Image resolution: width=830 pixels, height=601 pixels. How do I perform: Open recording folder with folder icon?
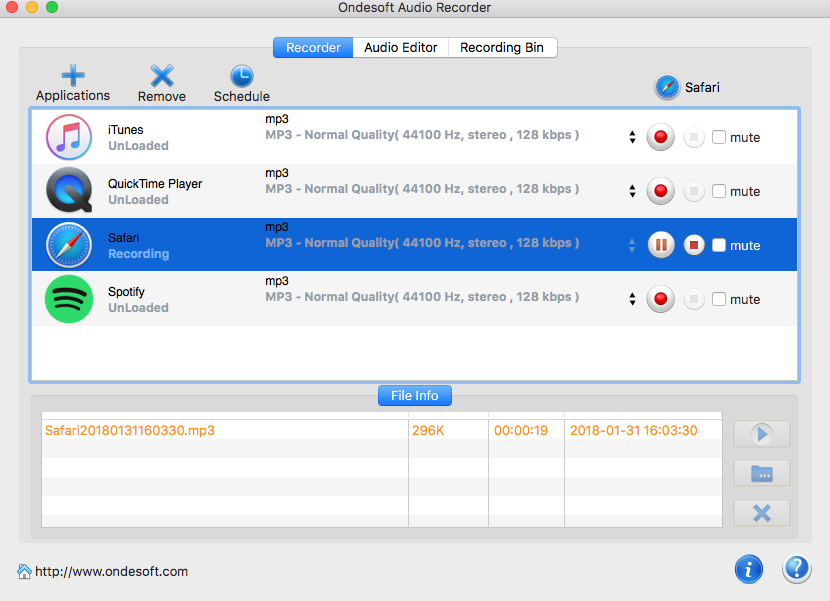pos(761,473)
